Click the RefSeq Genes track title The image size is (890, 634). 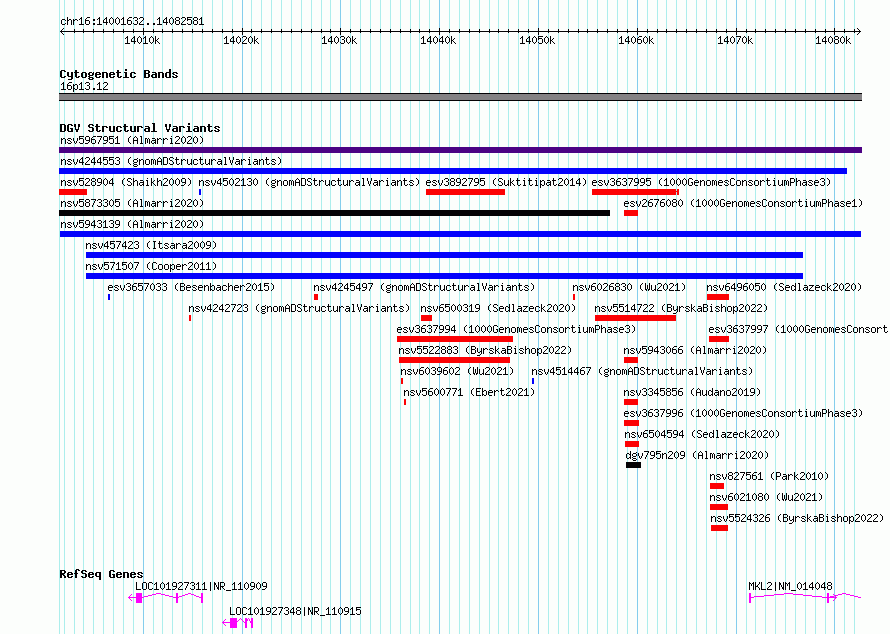101,574
